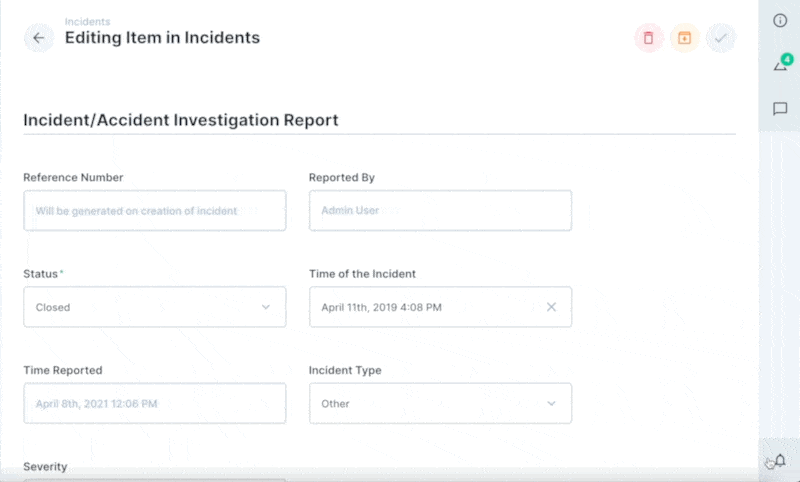Click the Severity field label
Image resolution: width=800 pixels, height=482 pixels.
point(45,467)
